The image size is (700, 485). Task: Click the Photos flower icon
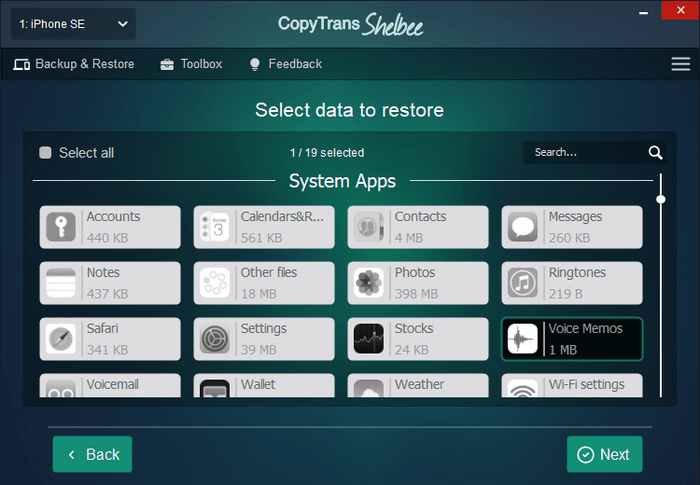[369, 283]
